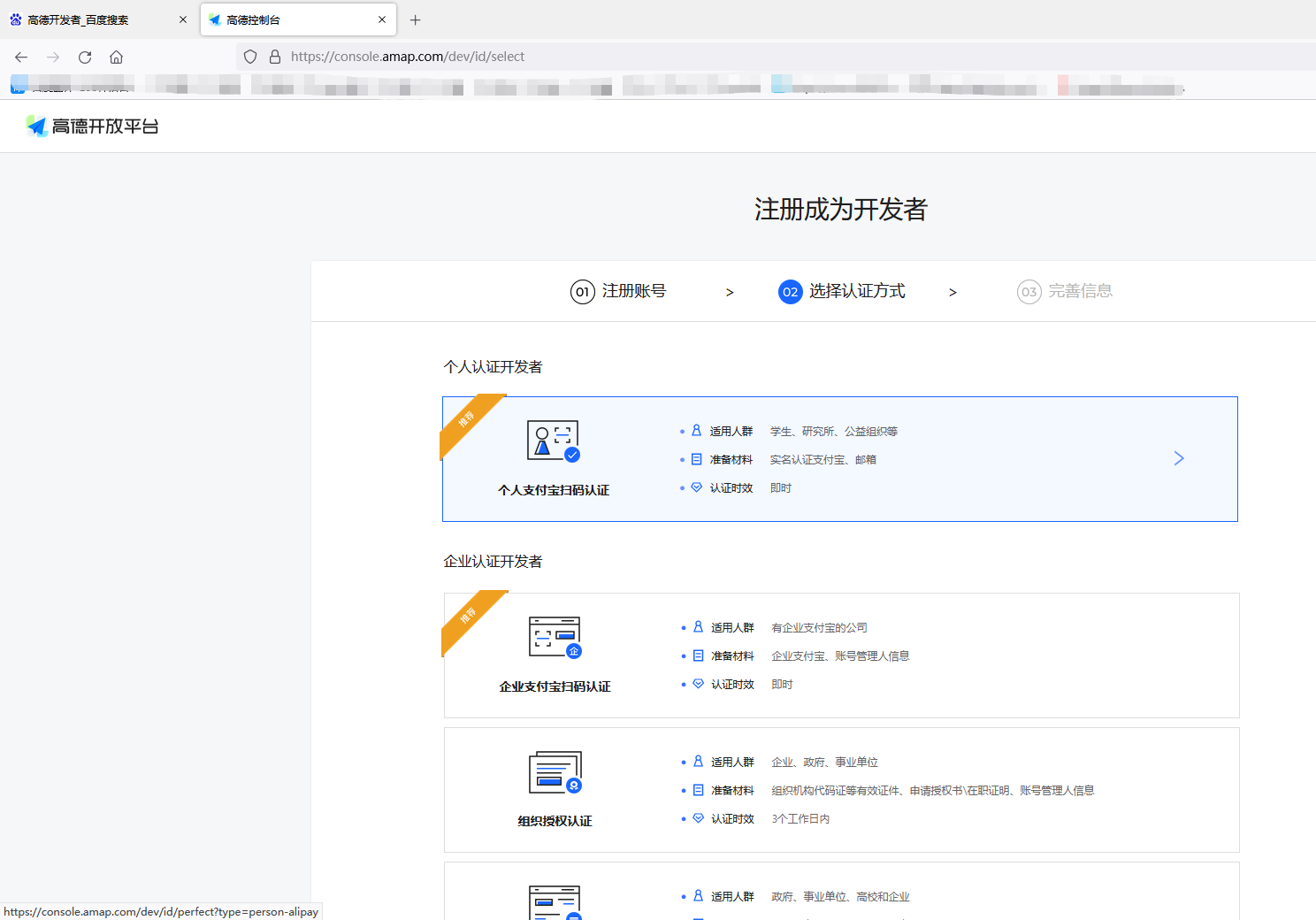Close the 高德开发者_百度搜索 tab
The height and width of the screenshot is (920, 1316).
pyautogui.click(x=183, y=19)
